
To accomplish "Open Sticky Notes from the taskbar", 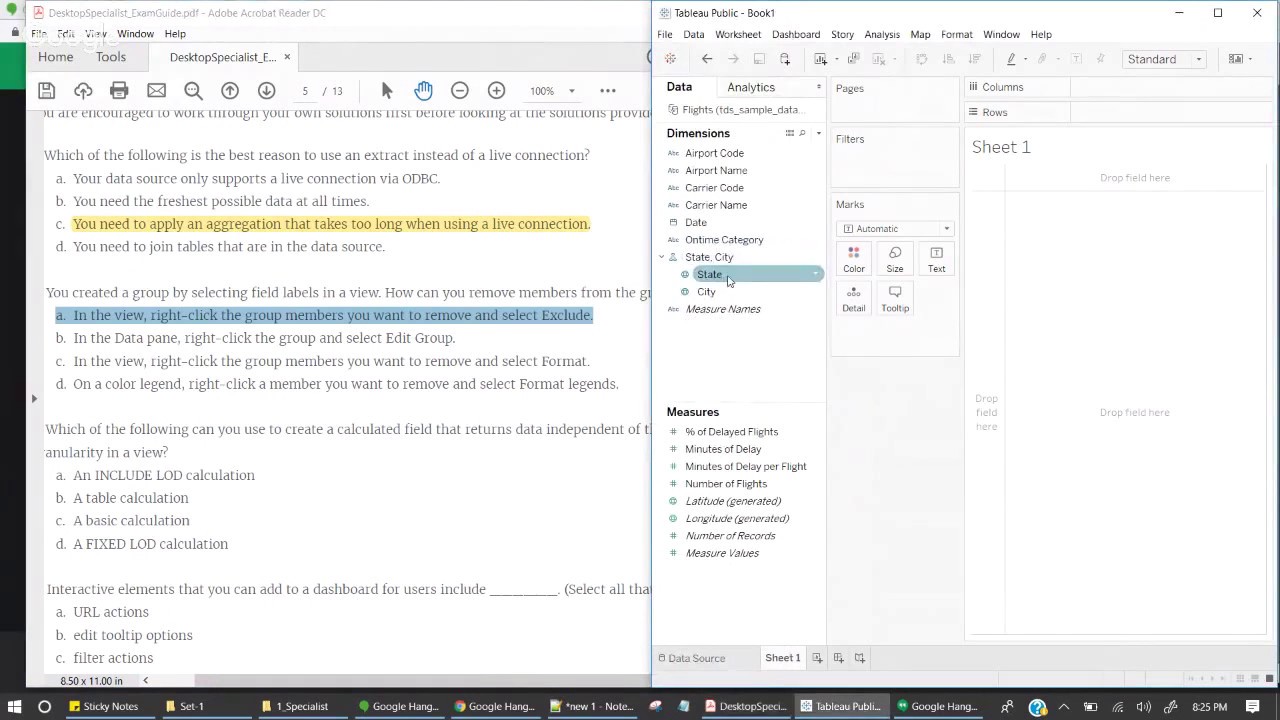I will coord(104,706).
